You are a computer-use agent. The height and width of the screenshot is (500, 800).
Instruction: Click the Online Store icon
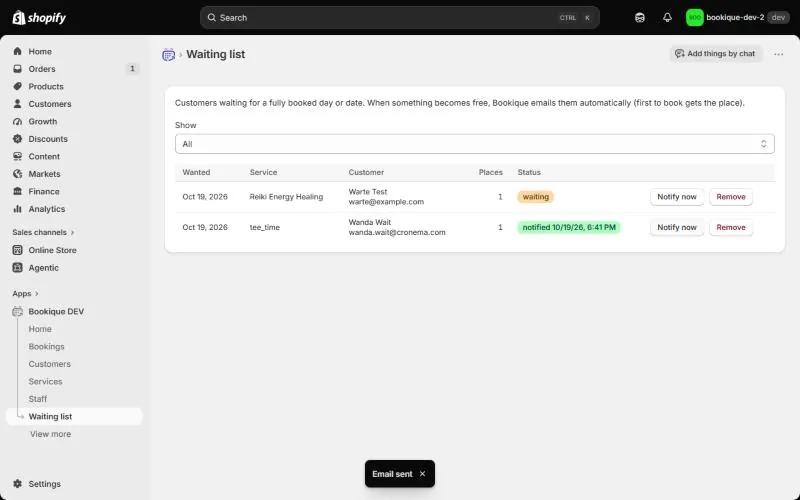(x=17, y=250)
